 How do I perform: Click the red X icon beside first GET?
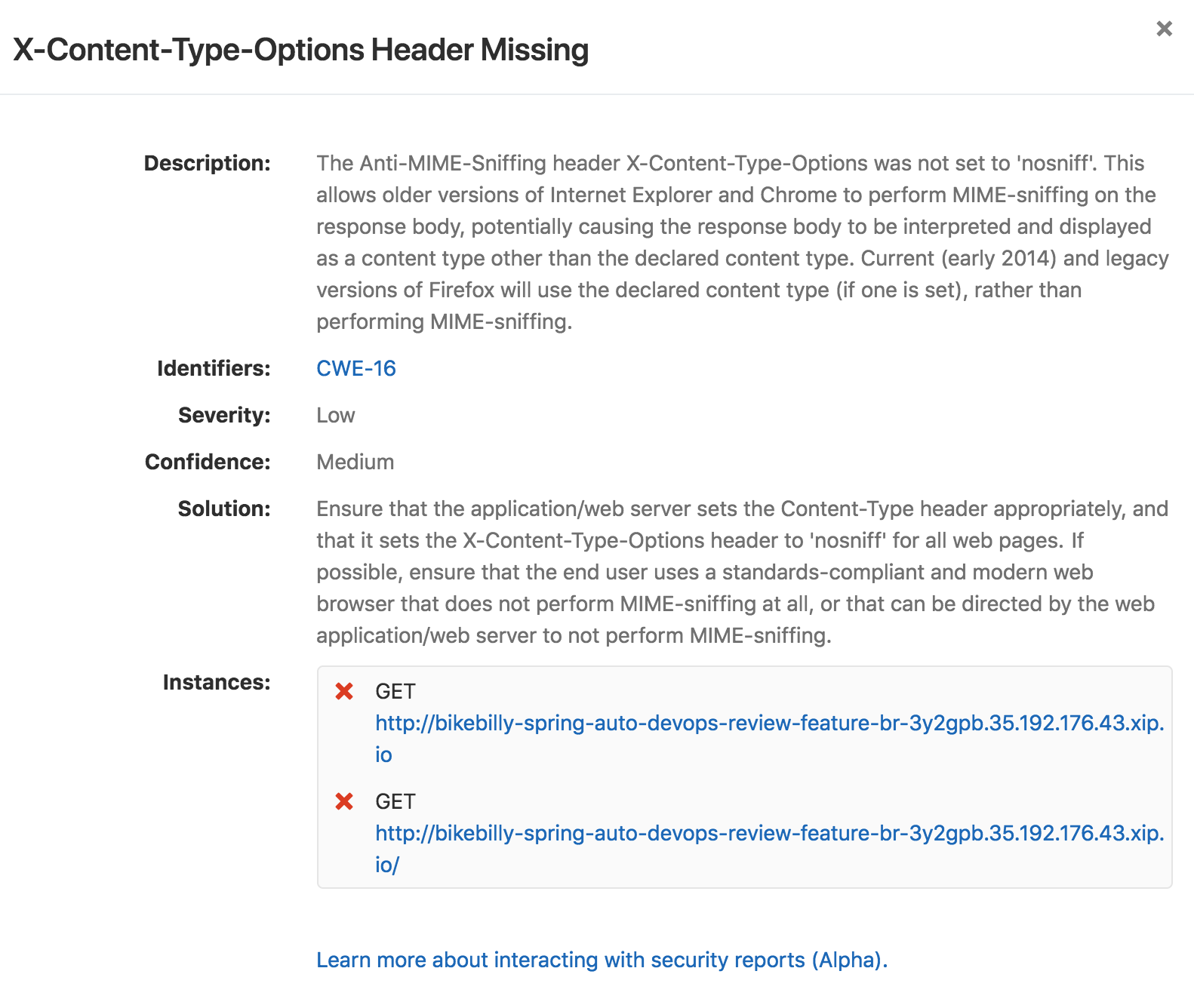(x=344, y=691)
